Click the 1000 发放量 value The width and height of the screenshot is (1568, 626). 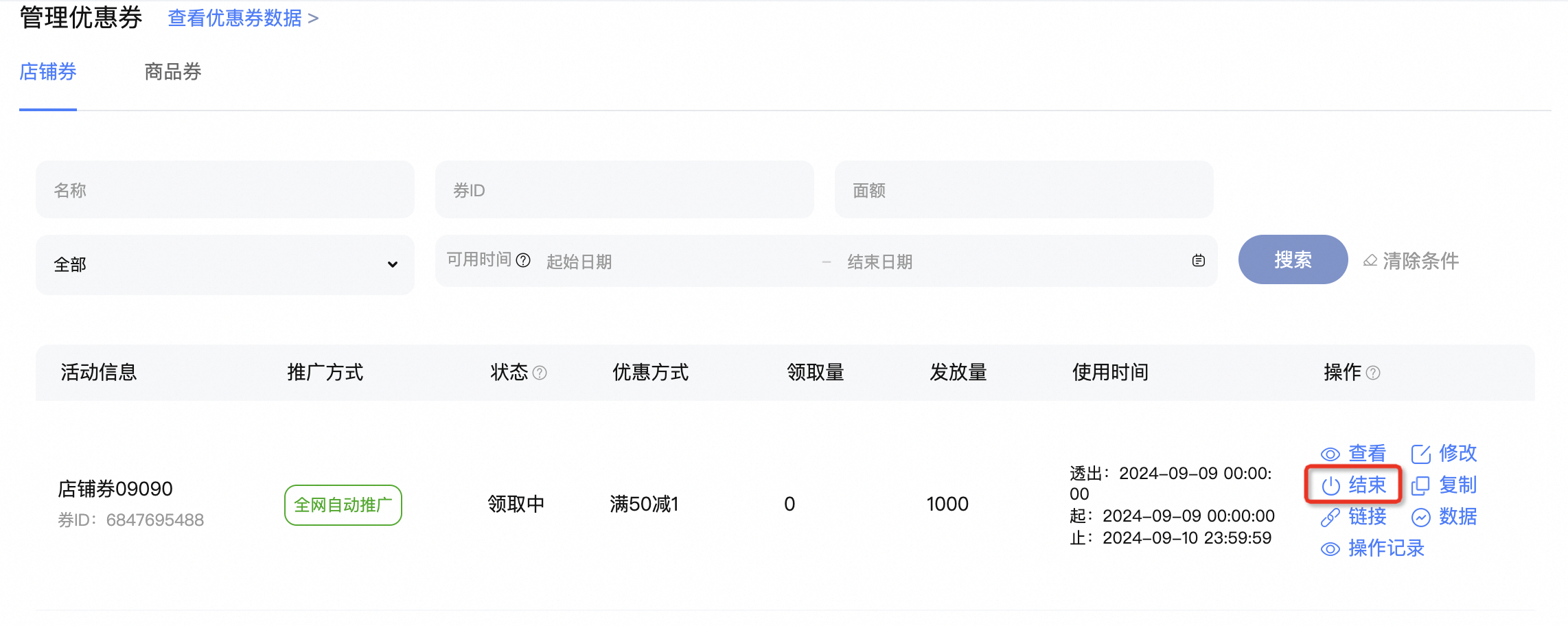point(947,505)
